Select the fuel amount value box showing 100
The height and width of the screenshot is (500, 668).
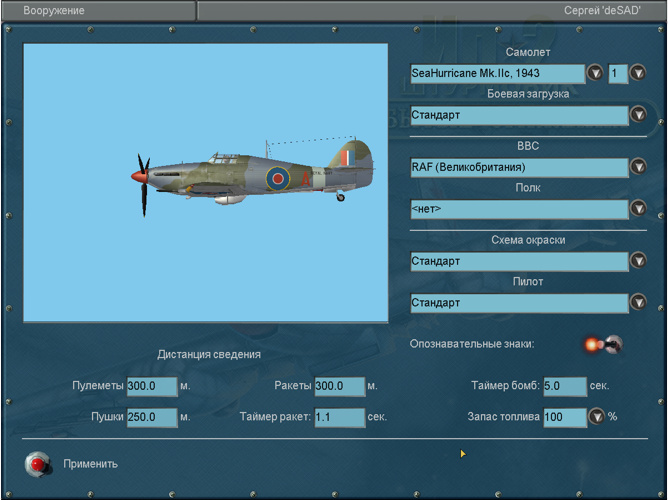coord(564,417)
